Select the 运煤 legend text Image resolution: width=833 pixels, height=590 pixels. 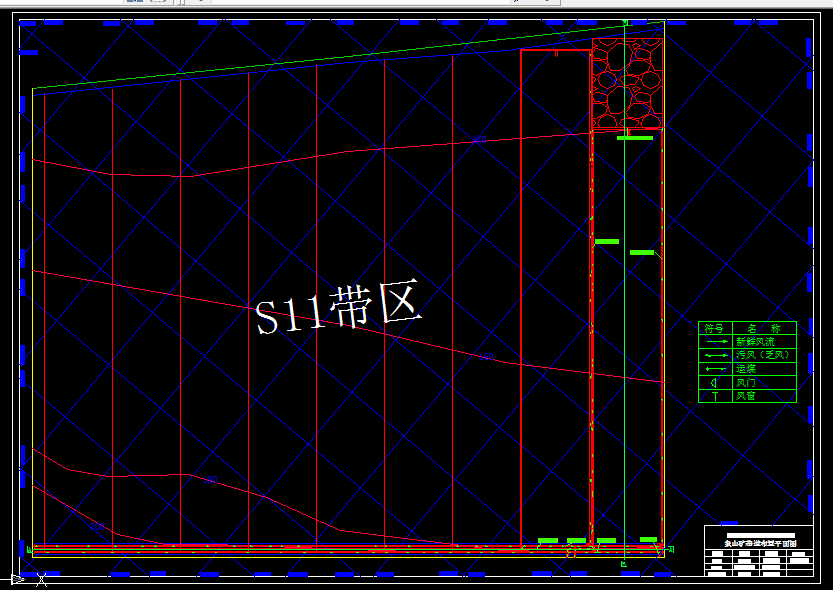click(x=746, y=369)
